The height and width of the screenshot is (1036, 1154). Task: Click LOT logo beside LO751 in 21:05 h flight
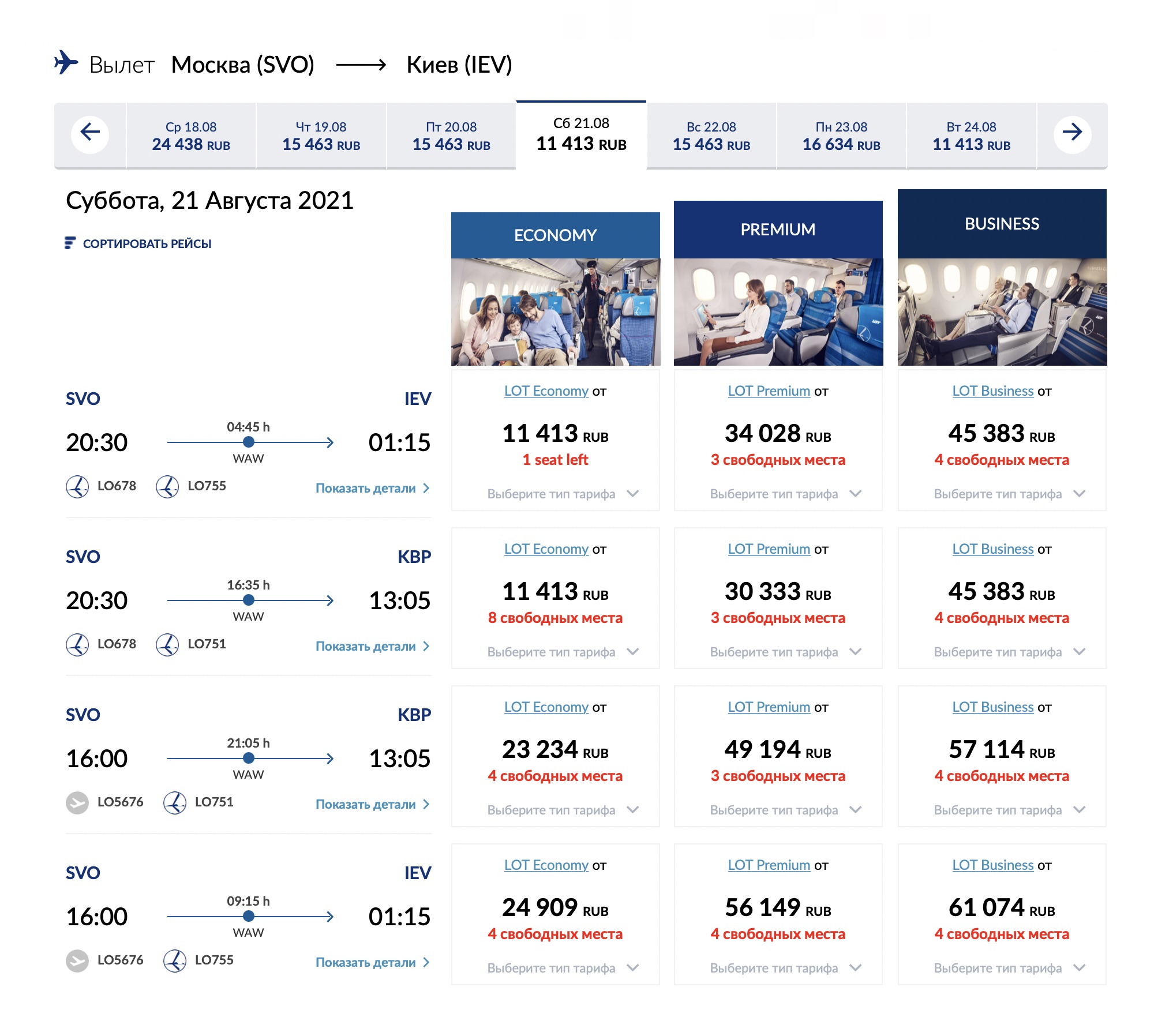click(x=175, y=802)
